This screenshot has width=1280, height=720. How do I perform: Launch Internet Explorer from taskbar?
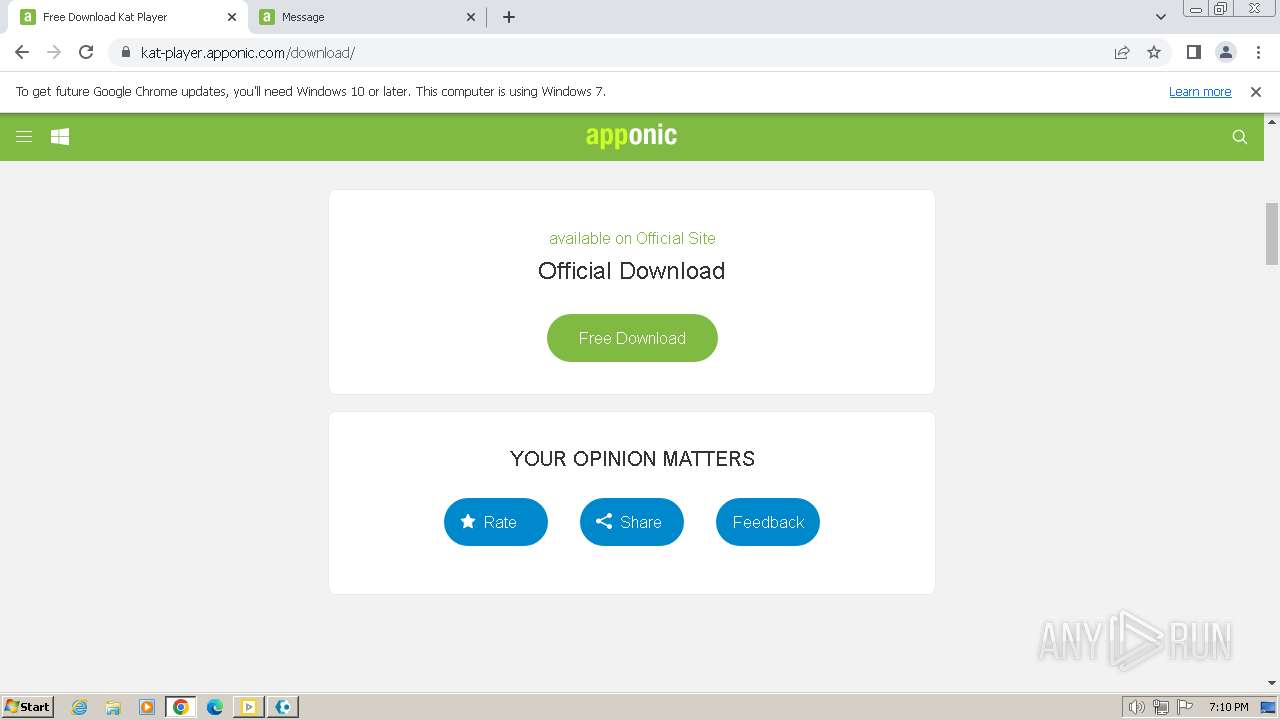tap(80, 707)
